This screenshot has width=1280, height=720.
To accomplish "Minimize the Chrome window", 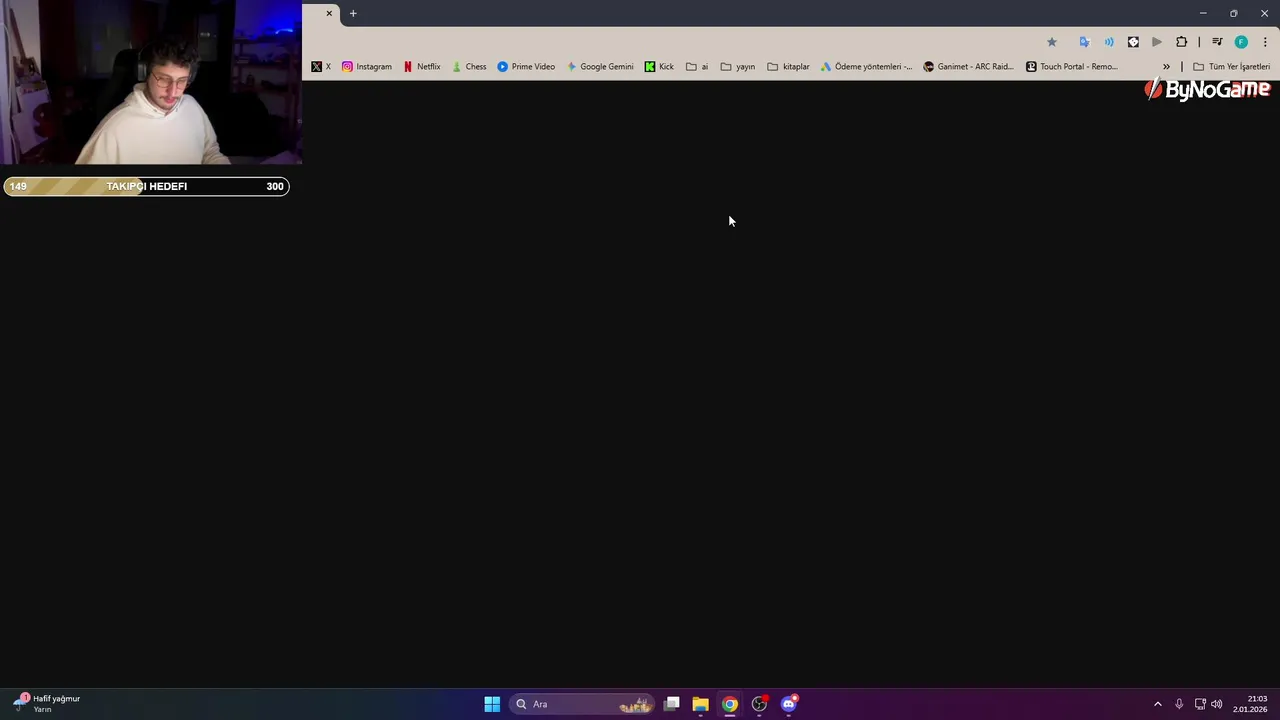I will (1203, 13).
